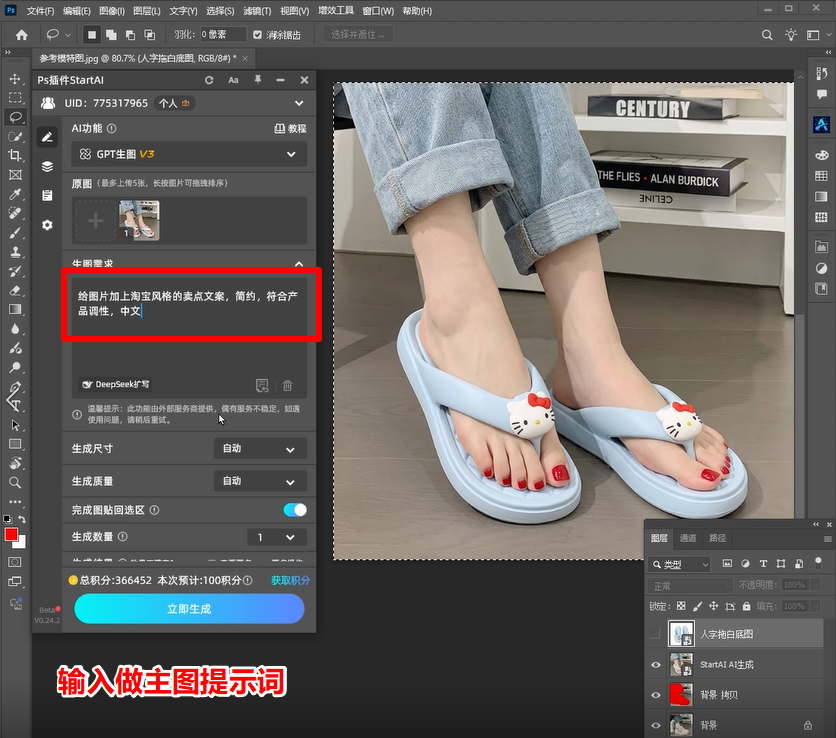
Task: Open the 教程 tutorial link
Action: [x=291, y=129]
